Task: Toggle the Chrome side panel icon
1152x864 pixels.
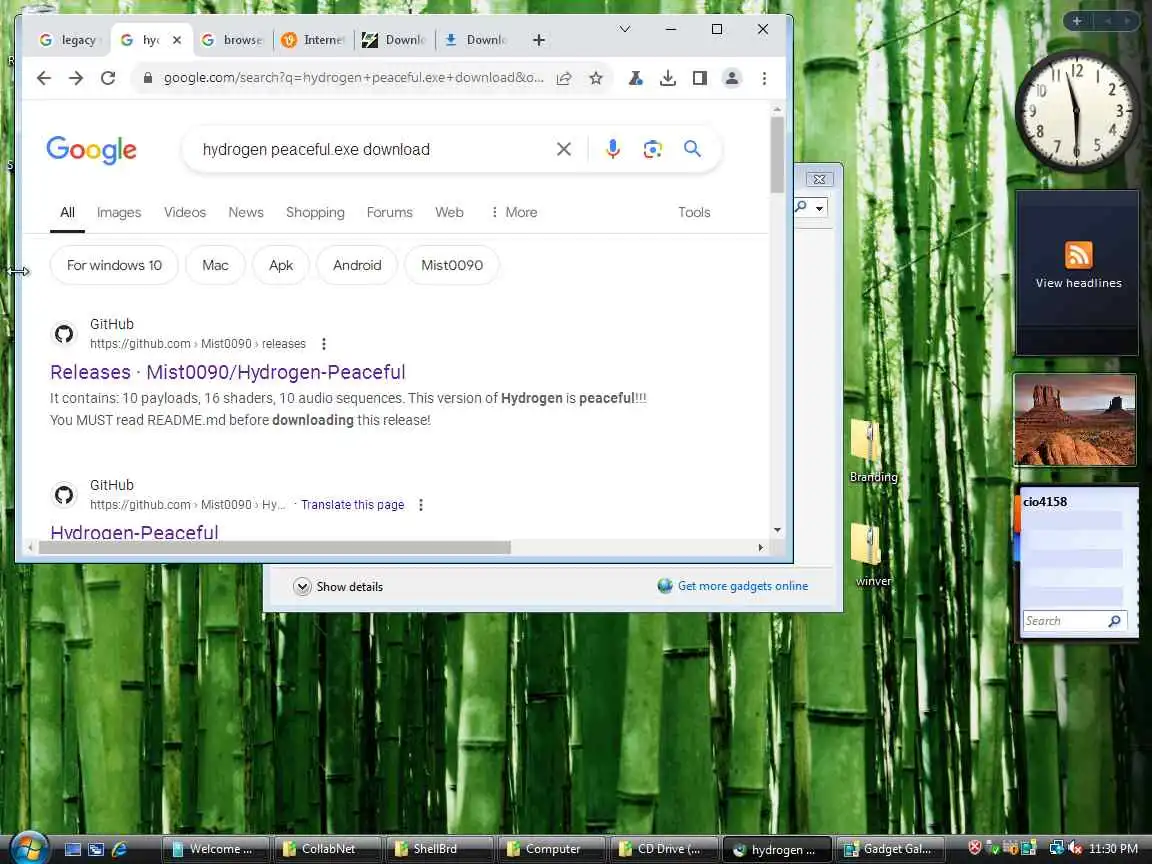Action: pos(699,78)
